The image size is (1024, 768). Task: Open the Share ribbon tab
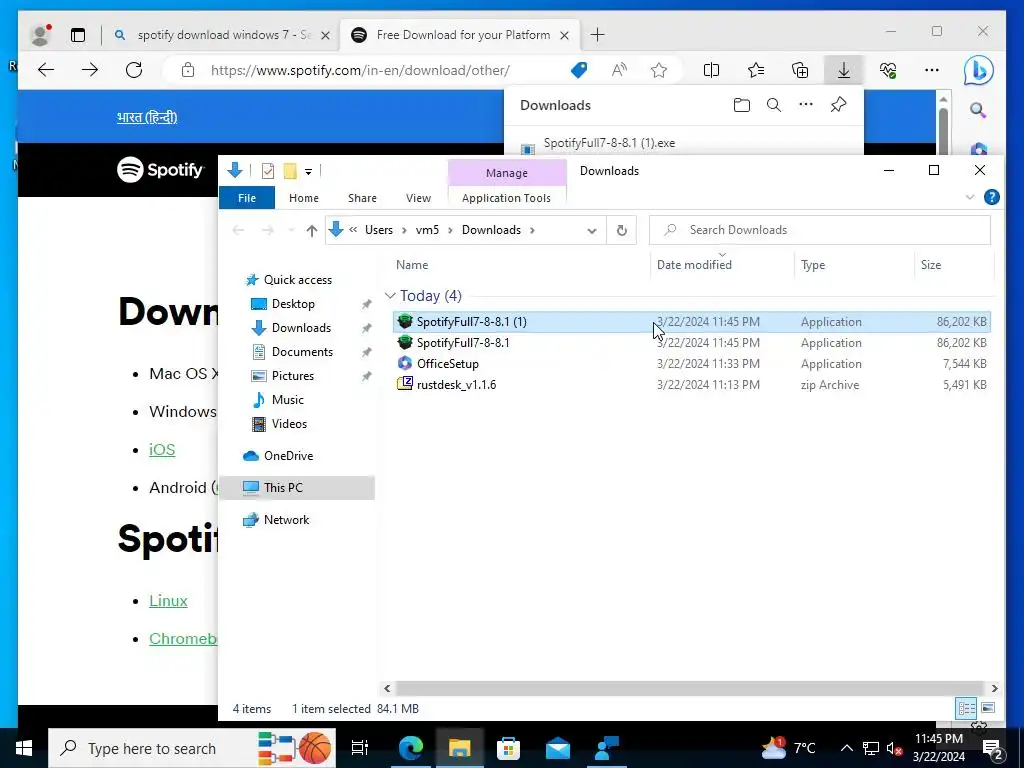(x=362, y=198)
